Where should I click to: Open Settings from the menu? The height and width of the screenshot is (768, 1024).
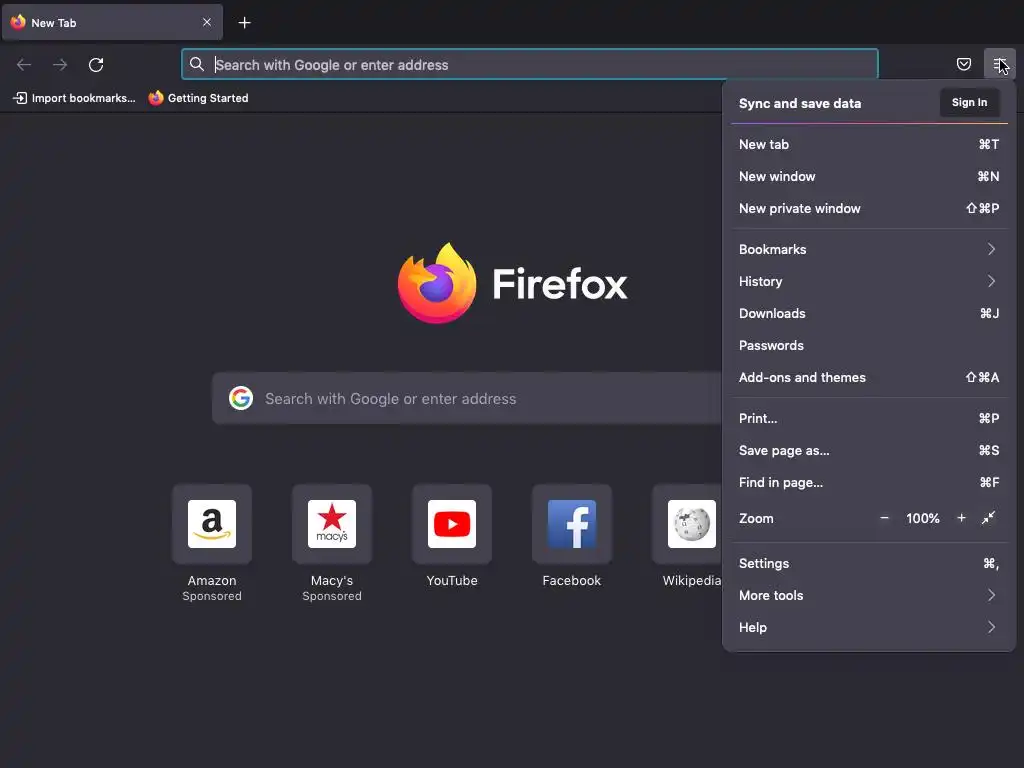point(869,564)
